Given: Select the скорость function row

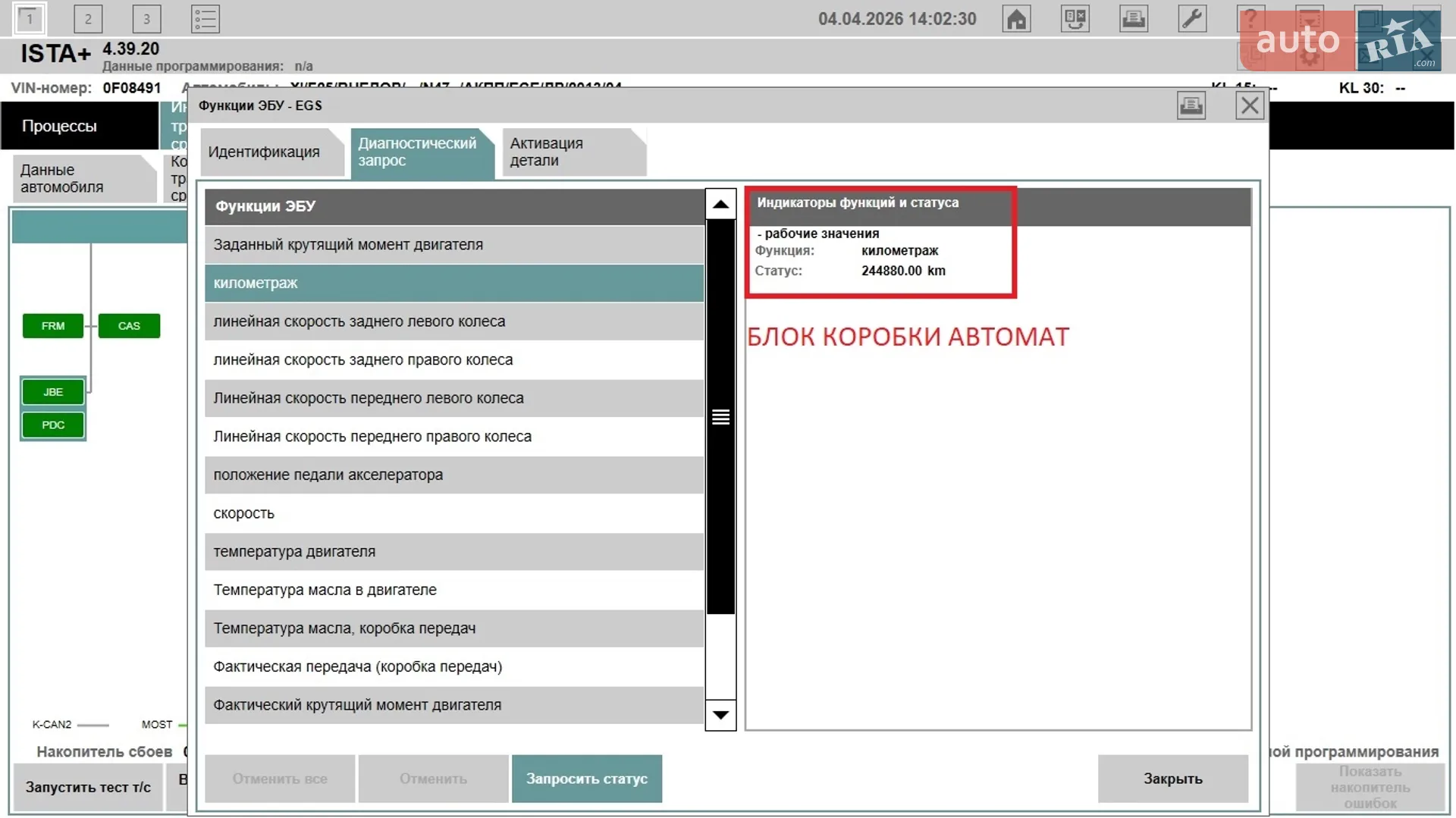Looking at the screenshot, I should pos(454,513).
